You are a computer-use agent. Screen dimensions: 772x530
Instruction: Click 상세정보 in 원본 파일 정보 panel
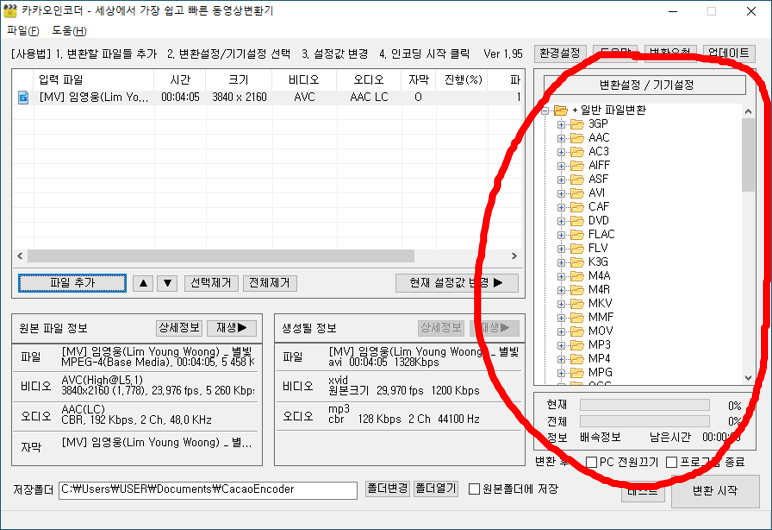tap(179, 328)
